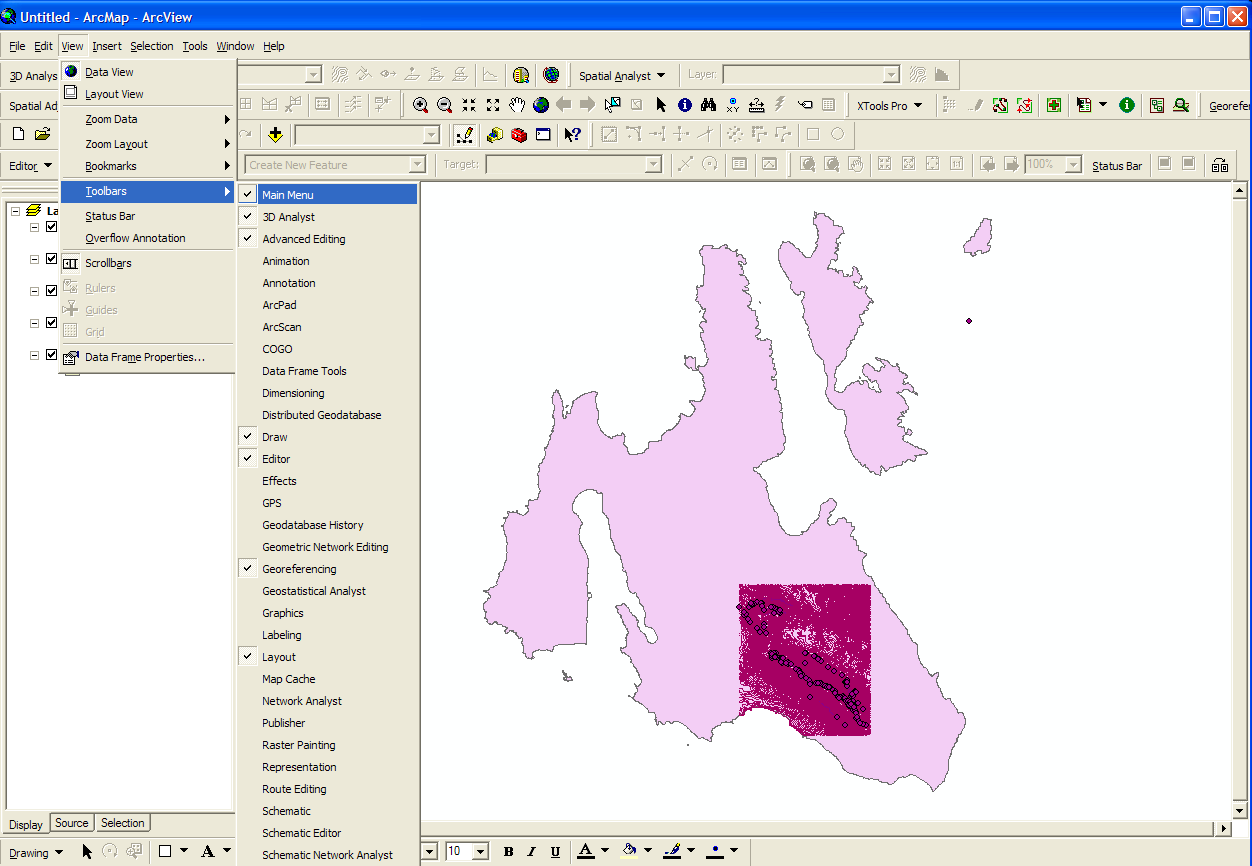Zoom to Full Extent globe icon
The height and width of the screenshot is (866, 1252).
[x=541, y=105]
